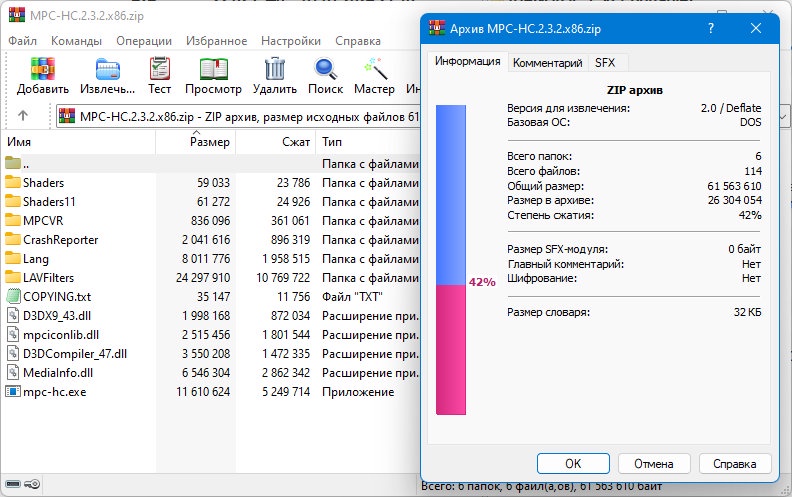Click the Удалить (Delete) trash icon

click(x=275, y=69)
